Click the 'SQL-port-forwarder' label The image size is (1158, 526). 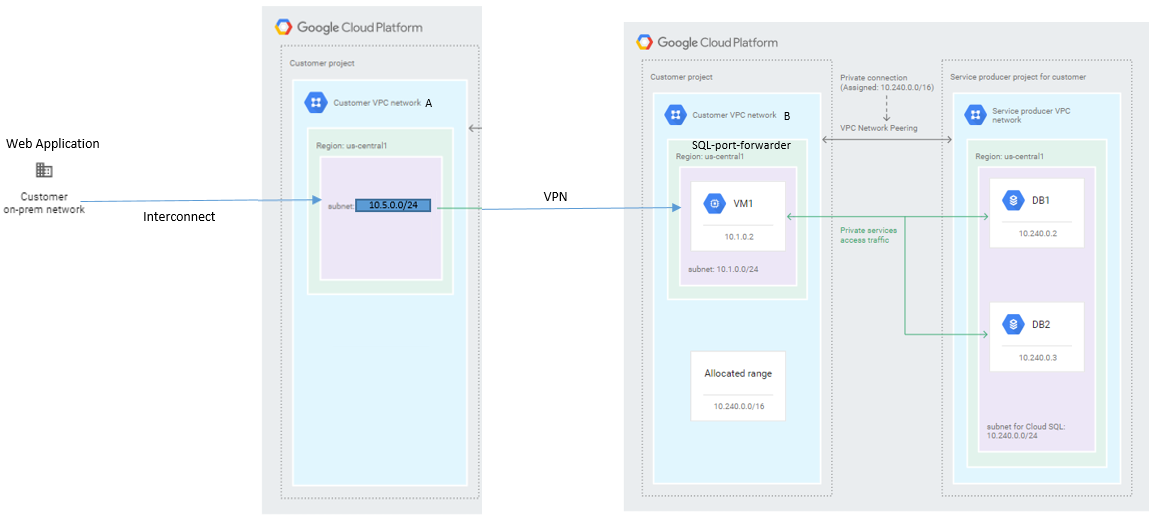(x=741, y=146)
